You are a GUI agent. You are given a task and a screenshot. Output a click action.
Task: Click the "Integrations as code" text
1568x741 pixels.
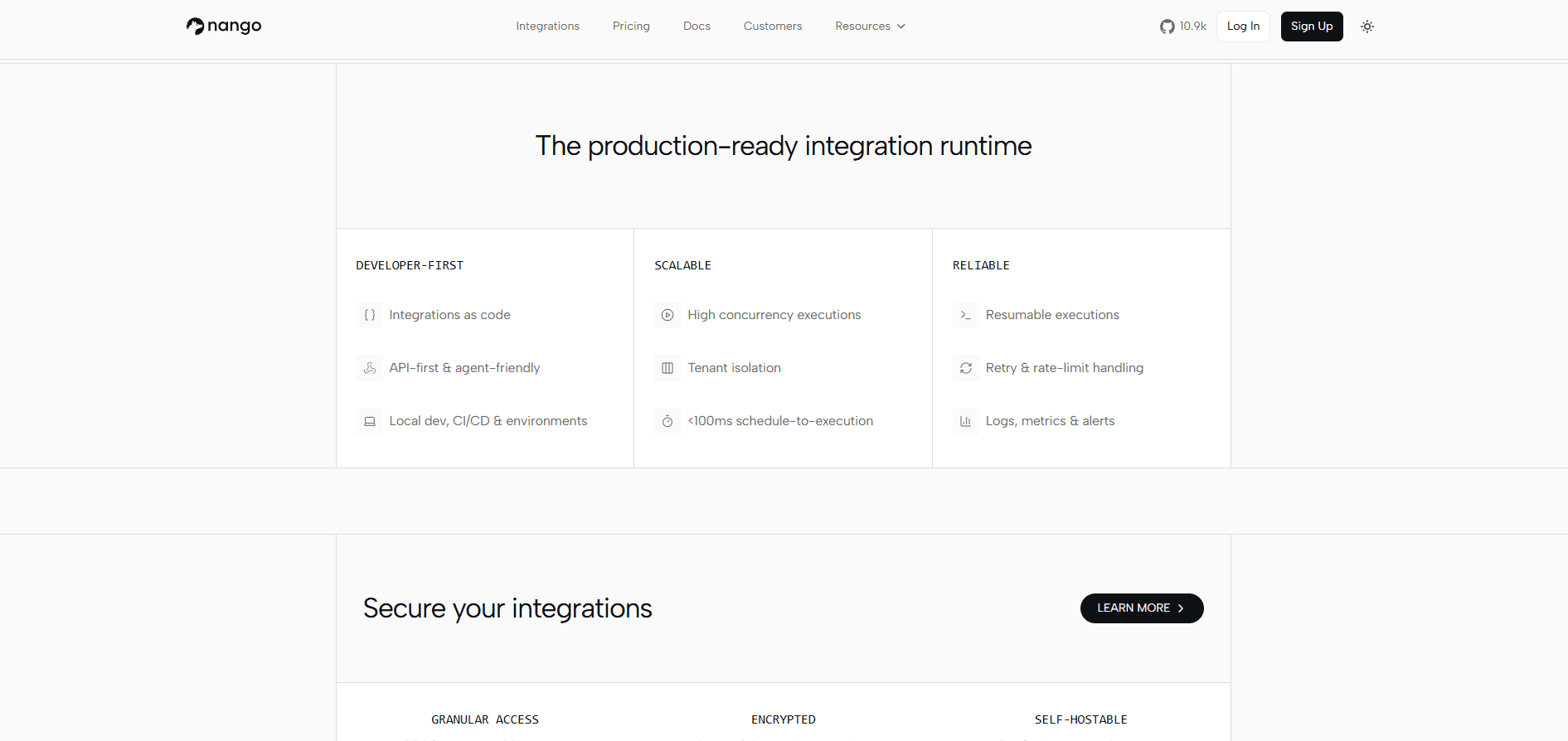(449, 315)
